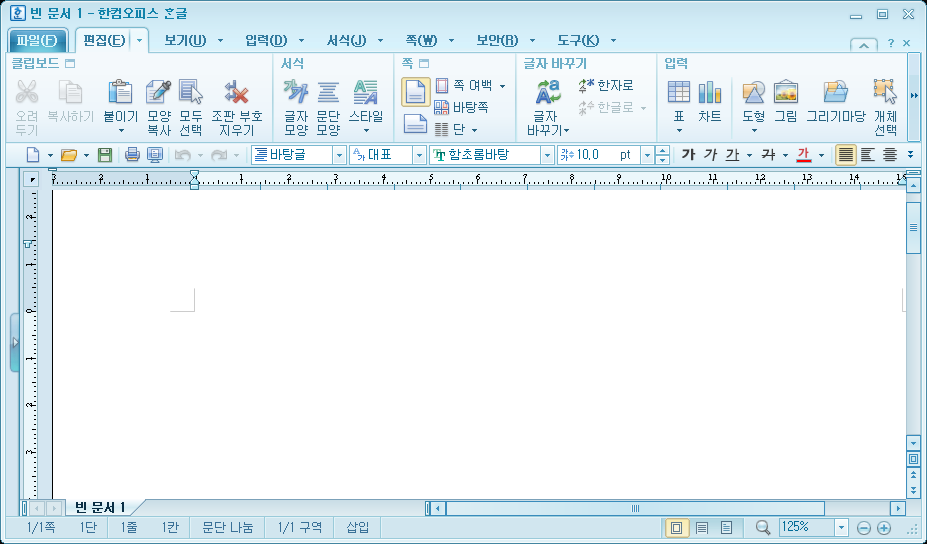Enable justified paragraph alignment

point(846,155)
